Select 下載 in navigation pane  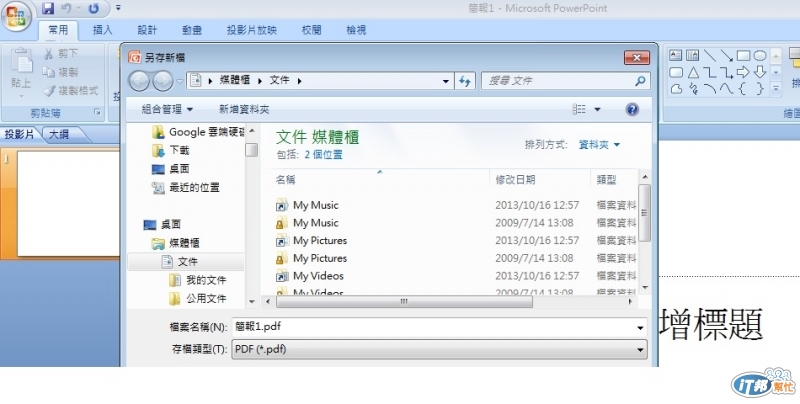pyautogui.click(x=171, y=150)
